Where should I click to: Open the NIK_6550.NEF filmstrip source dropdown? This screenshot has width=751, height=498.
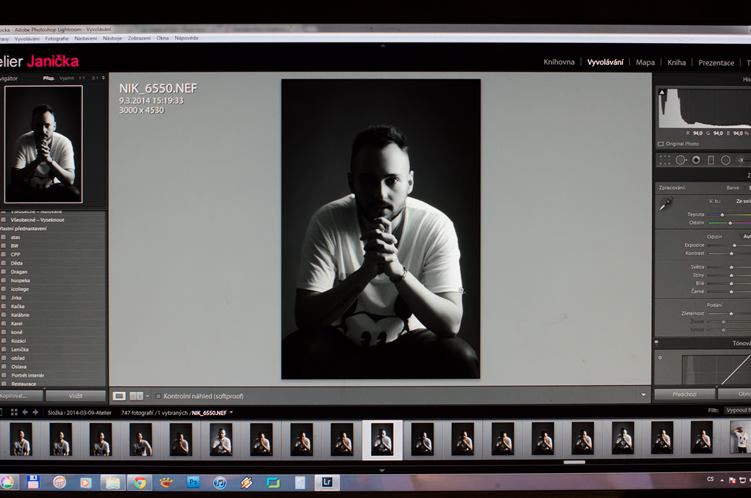[x=231, y=412]
